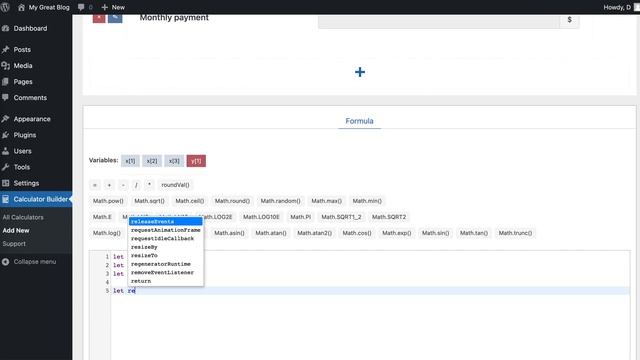Insert variable x[1]

pos(130,161)
